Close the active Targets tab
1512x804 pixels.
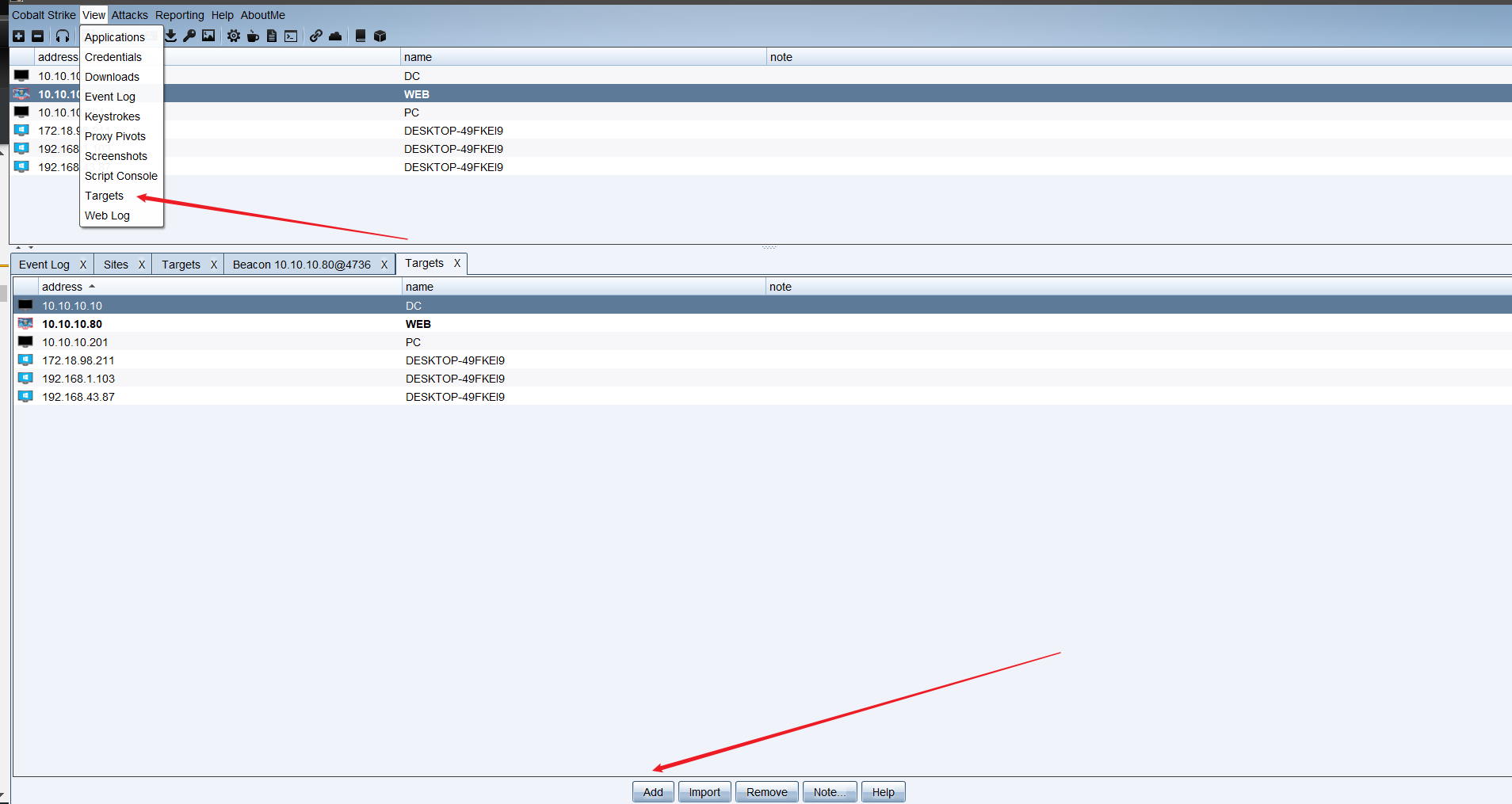[457, 263]
